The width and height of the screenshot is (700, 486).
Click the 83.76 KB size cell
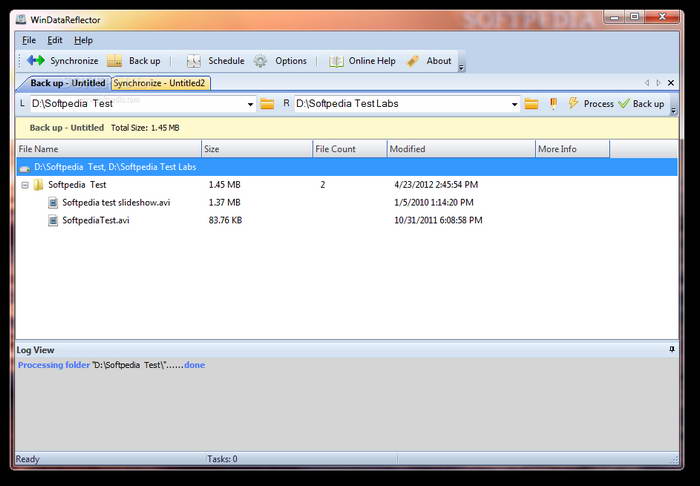(225, 220)
